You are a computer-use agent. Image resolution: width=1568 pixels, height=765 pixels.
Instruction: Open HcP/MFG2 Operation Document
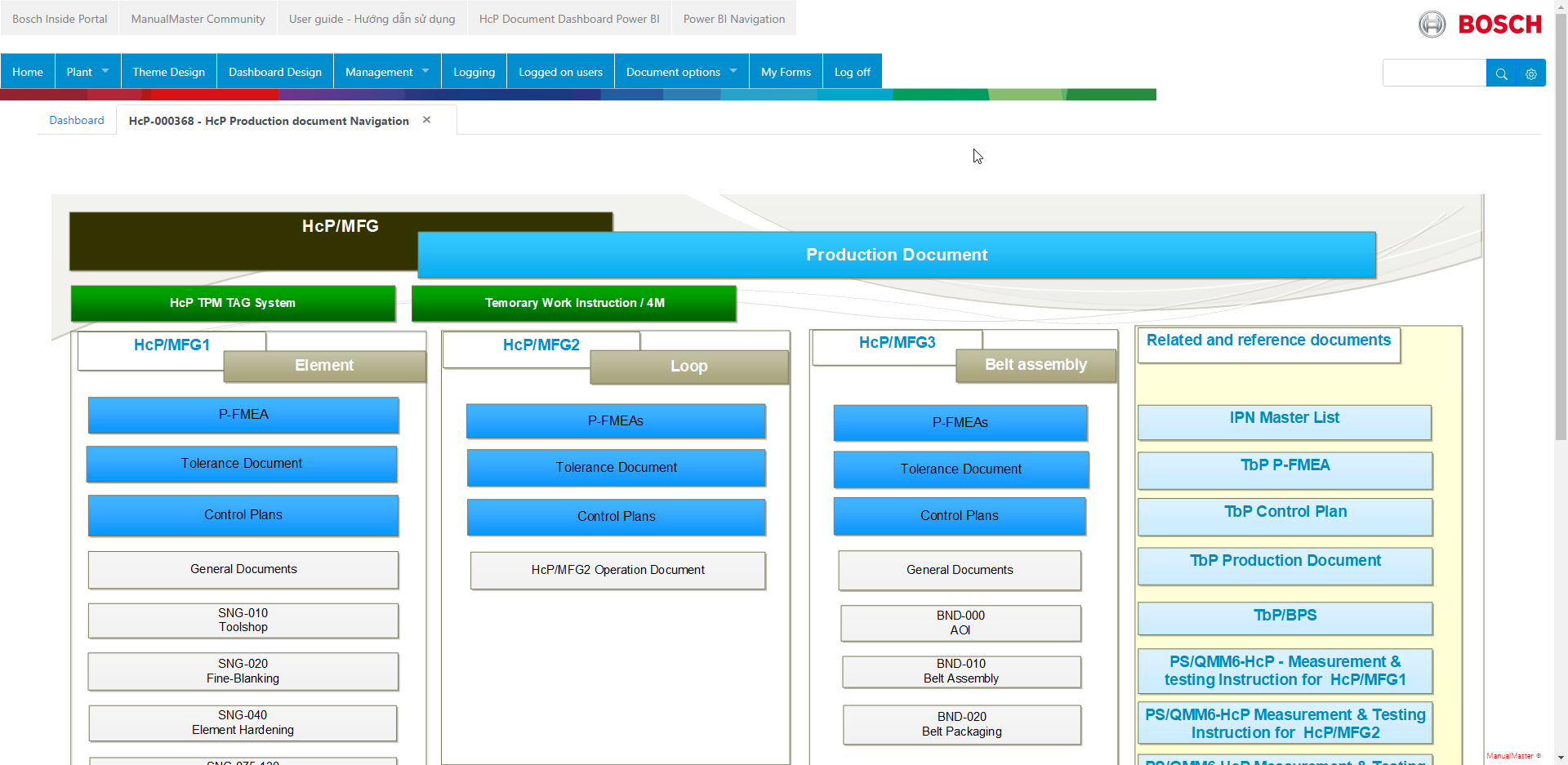(618, 570)
